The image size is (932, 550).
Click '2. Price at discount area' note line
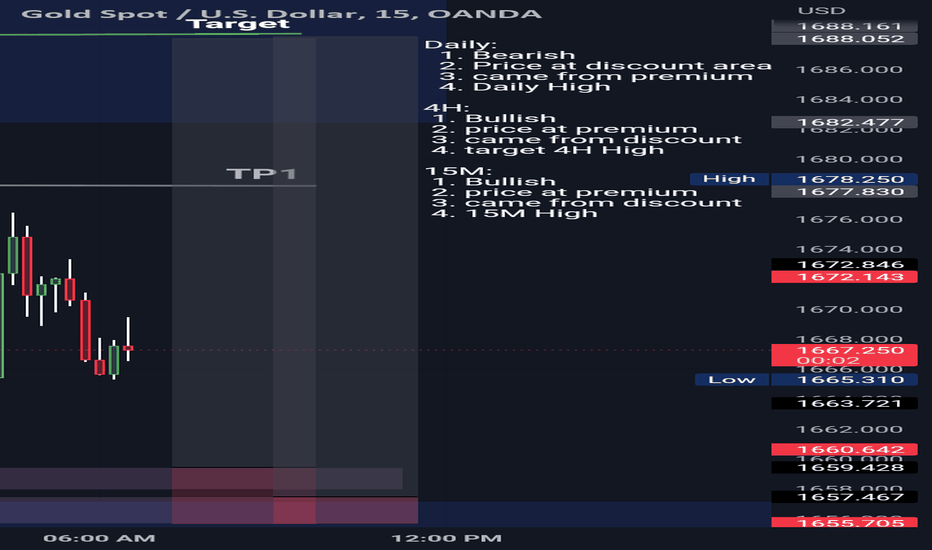pyautogui.click(x=606, y=65)
